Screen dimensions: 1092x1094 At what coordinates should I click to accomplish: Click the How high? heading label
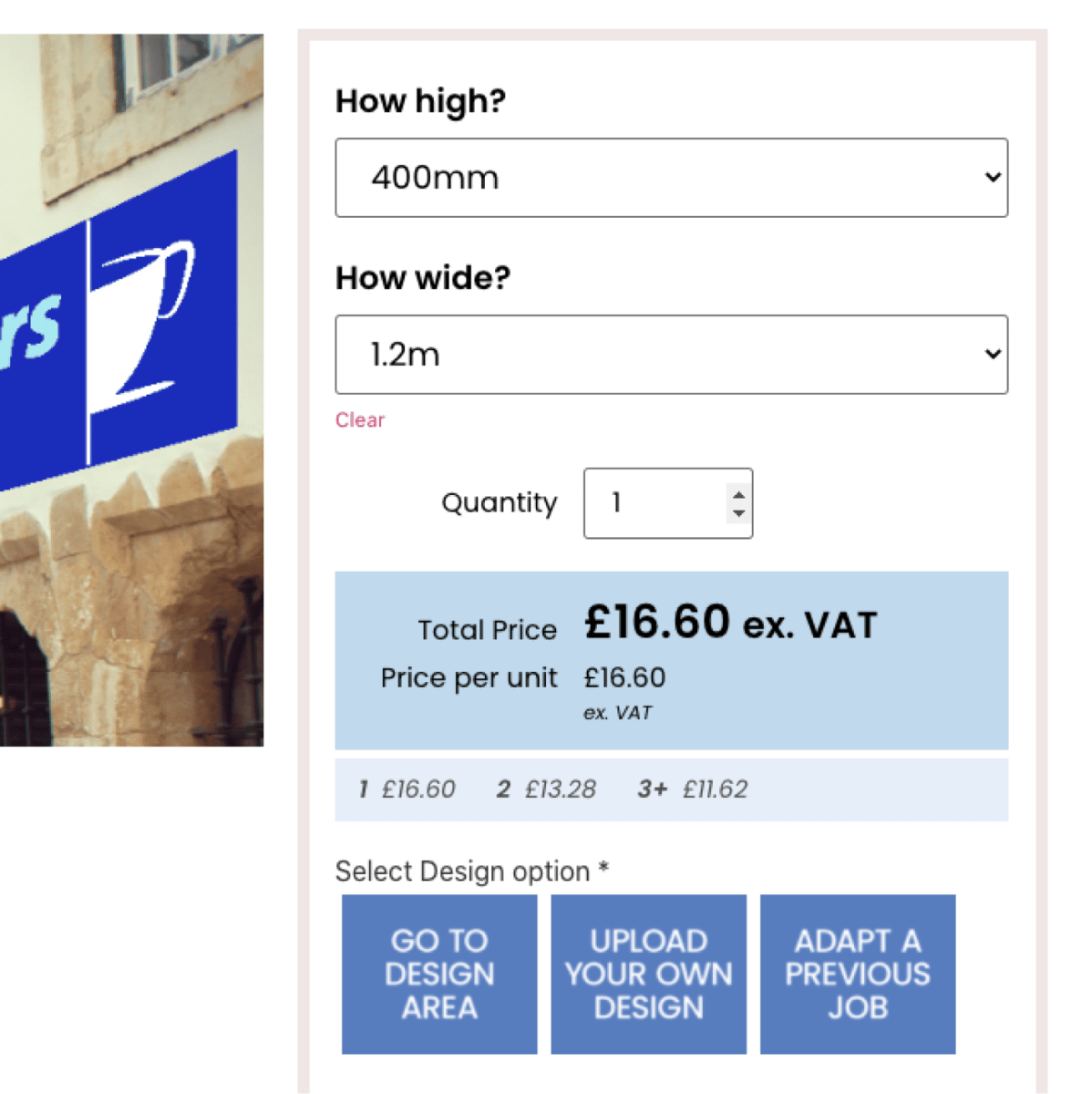(420, 101)
